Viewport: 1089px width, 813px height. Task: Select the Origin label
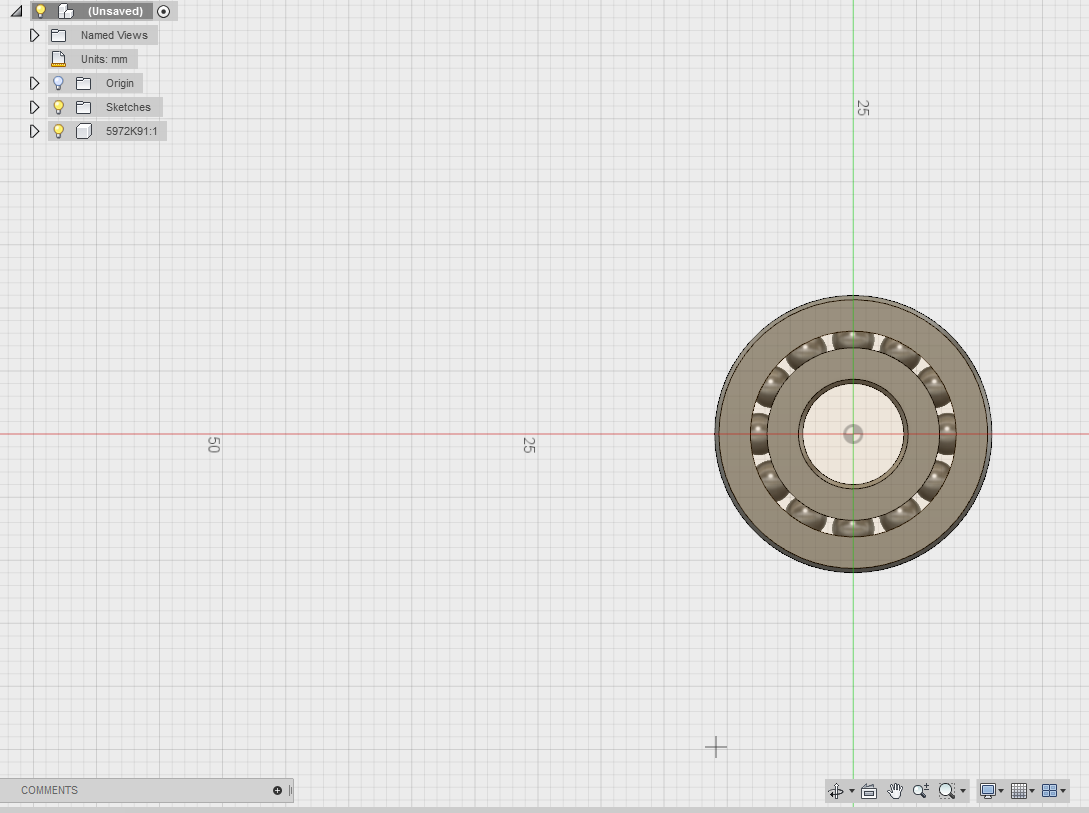pyautogui.click(x=119, y=83)
